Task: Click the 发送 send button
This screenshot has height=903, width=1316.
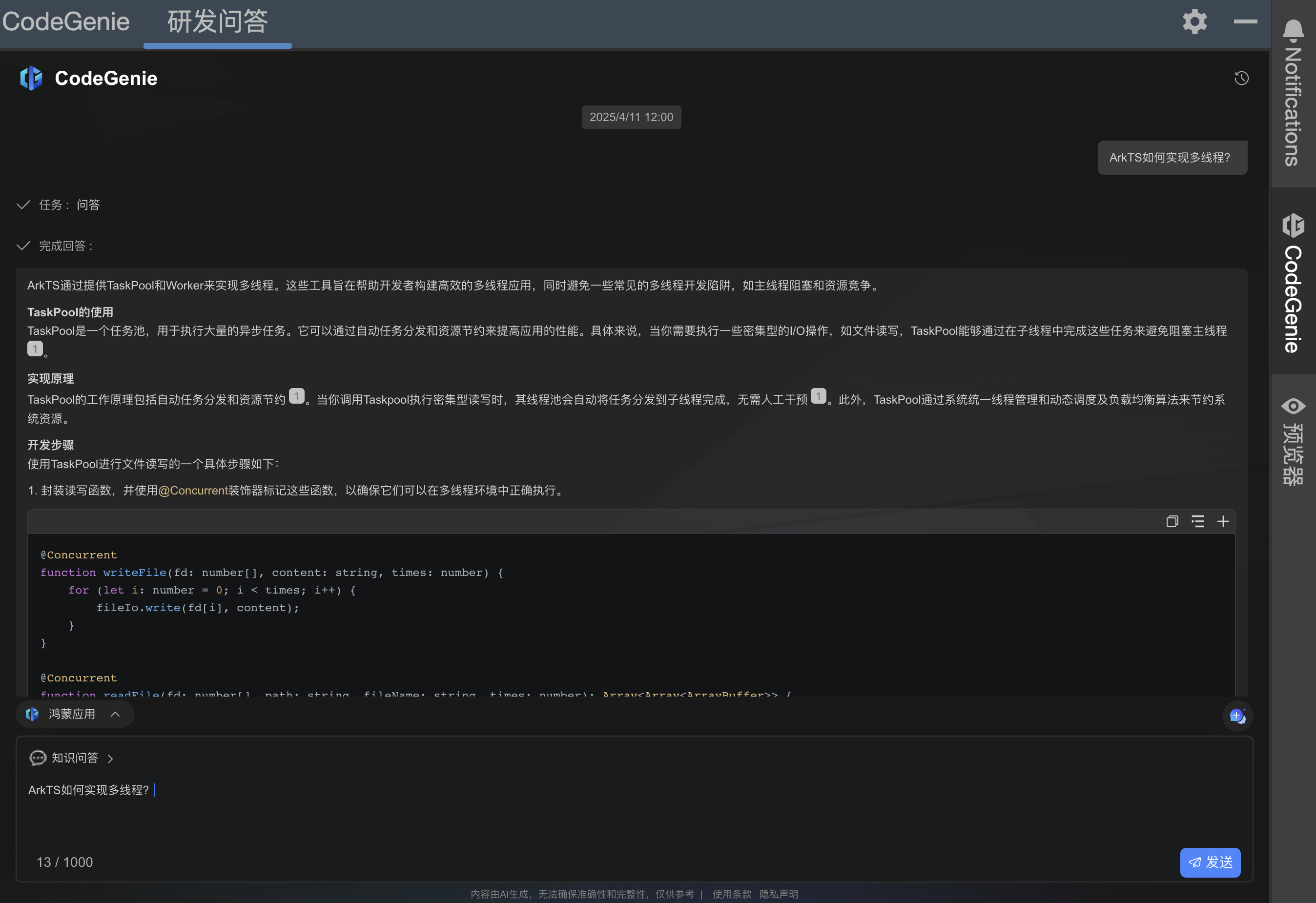Action: 1210,862
